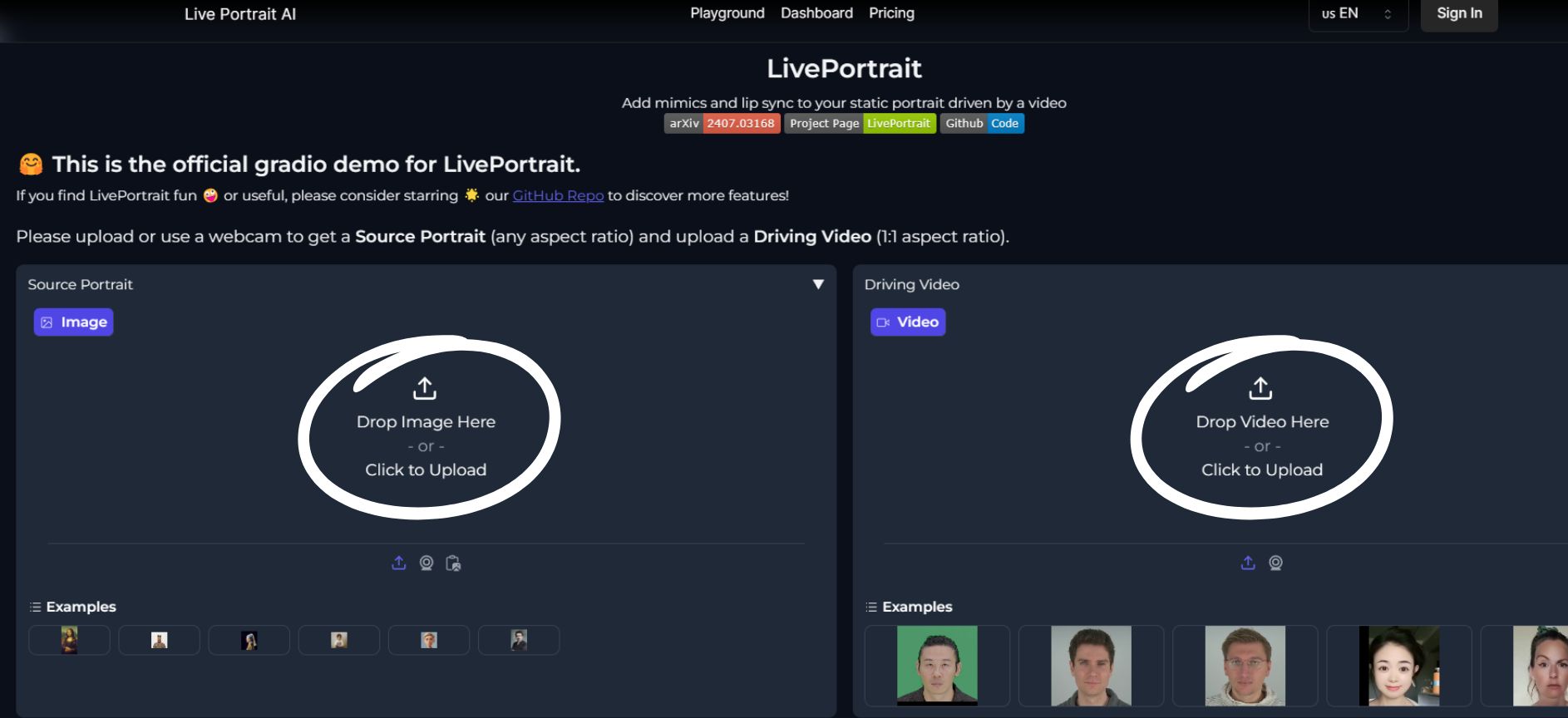1568x718 pixels.
Task: Choose the child painting example portrait
Action: point(338,640)
